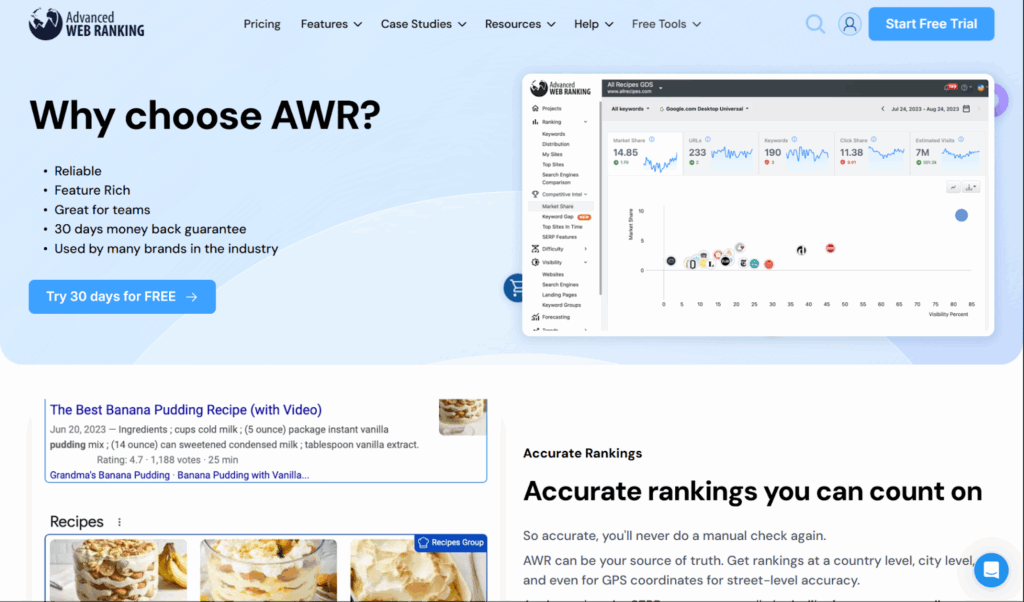Click the first banana pudding recipe thumbnail

pos(117,568)
